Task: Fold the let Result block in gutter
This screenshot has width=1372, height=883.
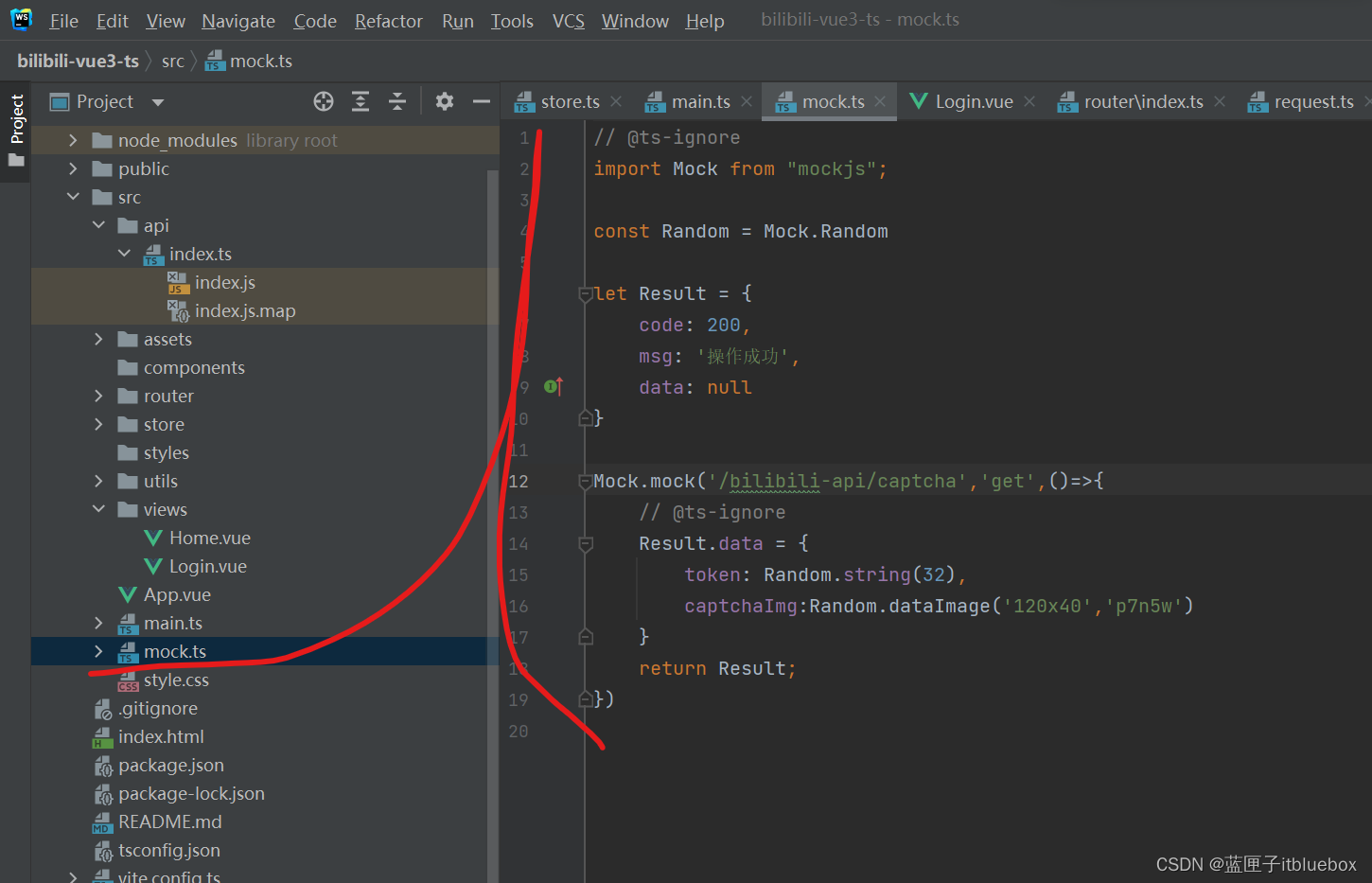Action: pyautogui.click(x=585, y=294)
